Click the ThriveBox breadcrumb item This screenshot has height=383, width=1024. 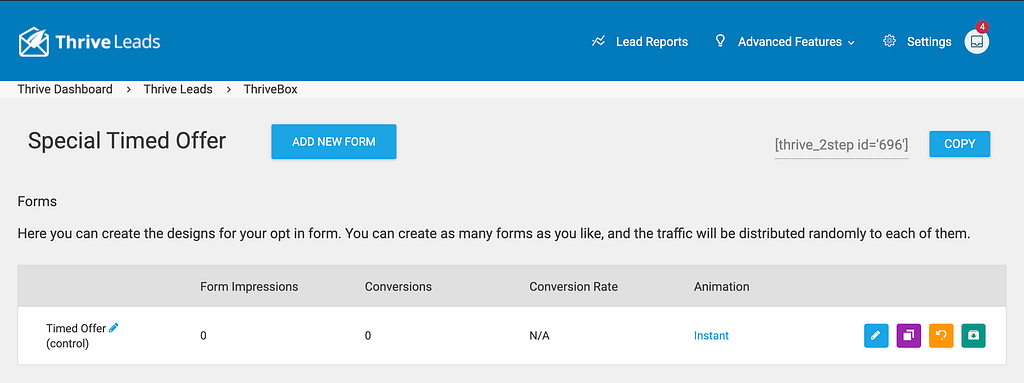pos(270,90)
